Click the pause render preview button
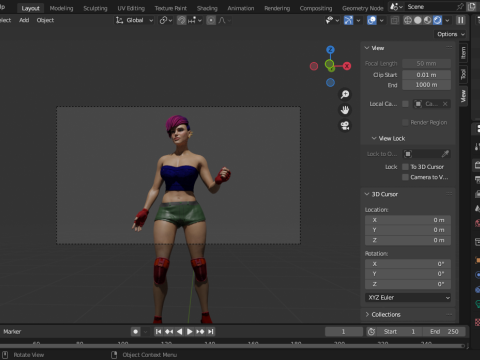480x360 pixels. 461,20
